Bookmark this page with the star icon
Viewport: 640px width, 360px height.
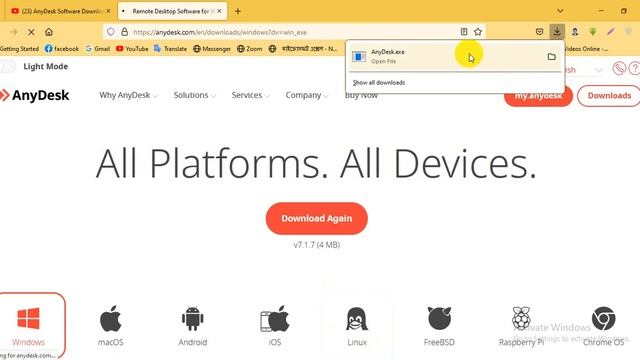[x=478, y=32]
